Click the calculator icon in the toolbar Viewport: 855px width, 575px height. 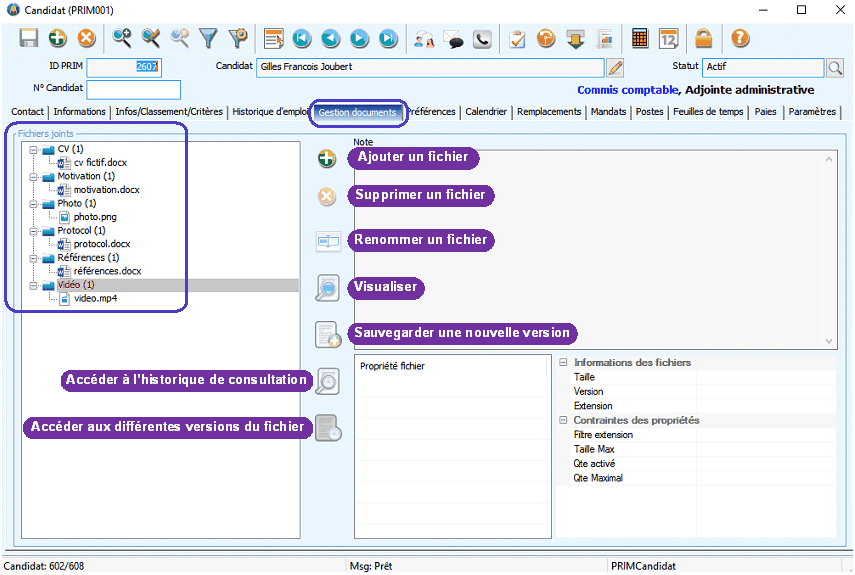click(x=640, y=39)
